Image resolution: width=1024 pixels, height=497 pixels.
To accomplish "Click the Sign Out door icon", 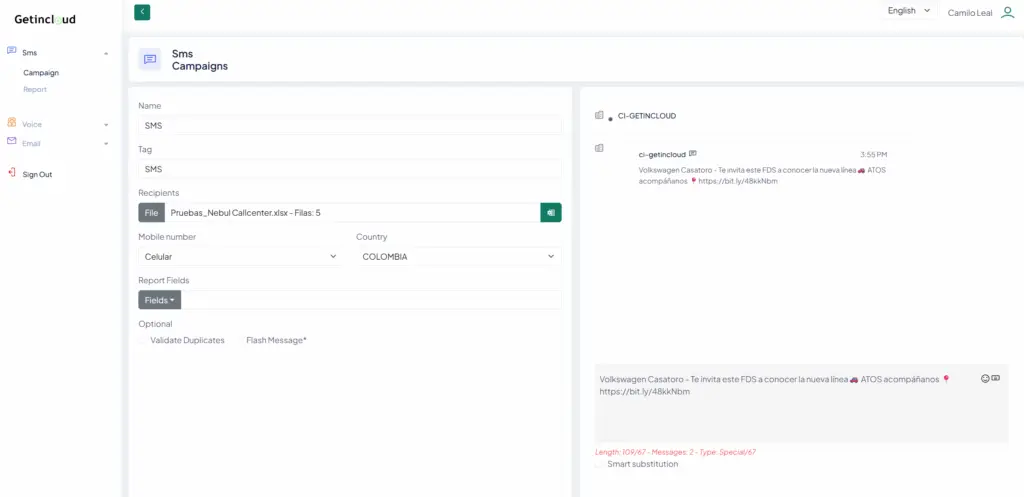I will (x=12, y=173).
